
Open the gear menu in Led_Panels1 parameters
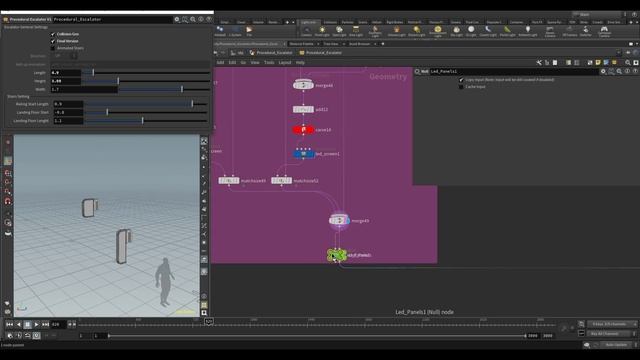tap(603, 71)
